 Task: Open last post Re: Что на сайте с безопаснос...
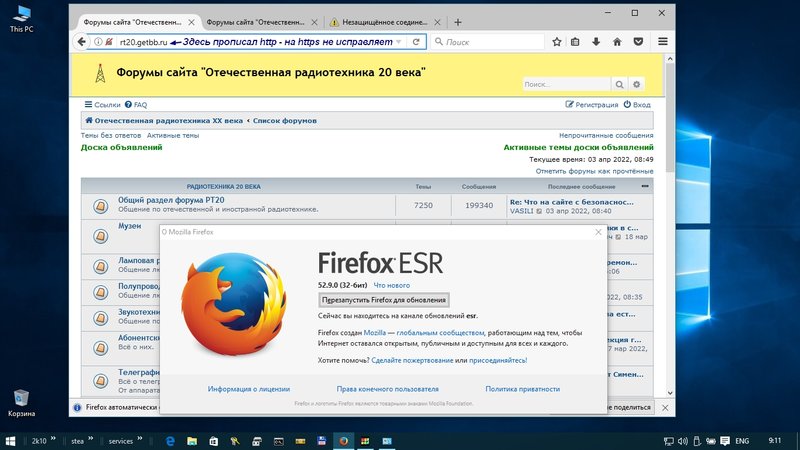coord(571,202)
